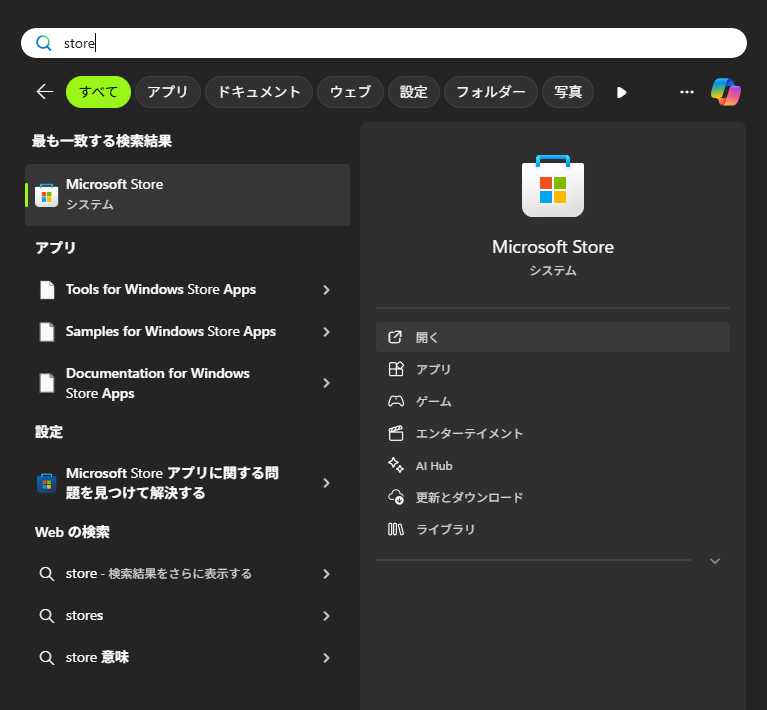Click the search icon beside 'stores'

[x=46, y=616]
